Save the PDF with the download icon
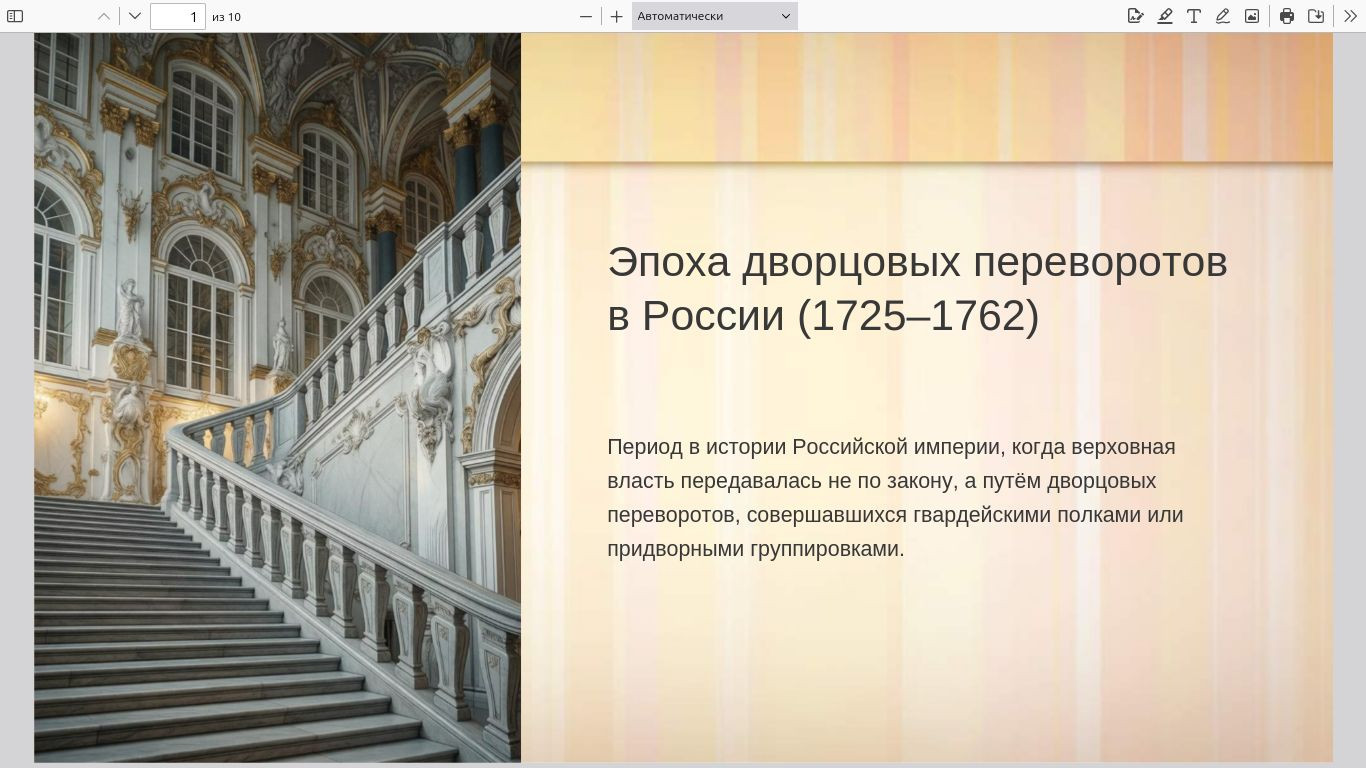Screen dimensions: 1366x768 [x=1316, y=16]
